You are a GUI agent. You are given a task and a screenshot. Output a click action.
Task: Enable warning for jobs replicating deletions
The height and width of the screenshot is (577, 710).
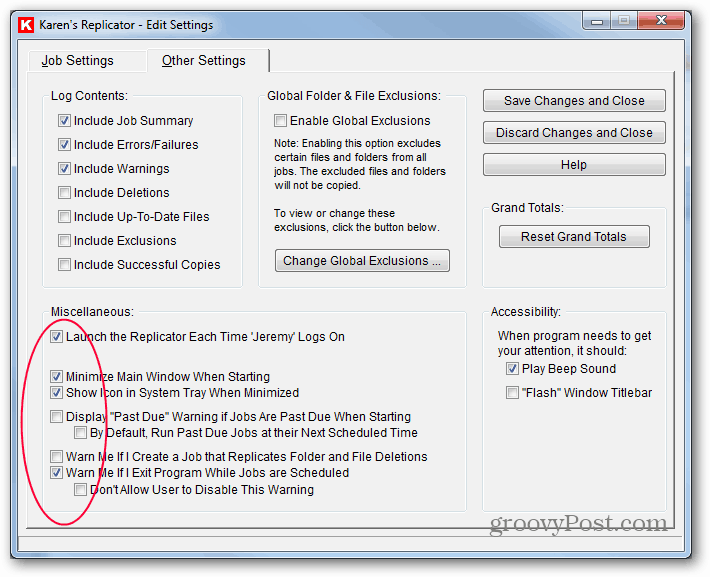[56, 457]
